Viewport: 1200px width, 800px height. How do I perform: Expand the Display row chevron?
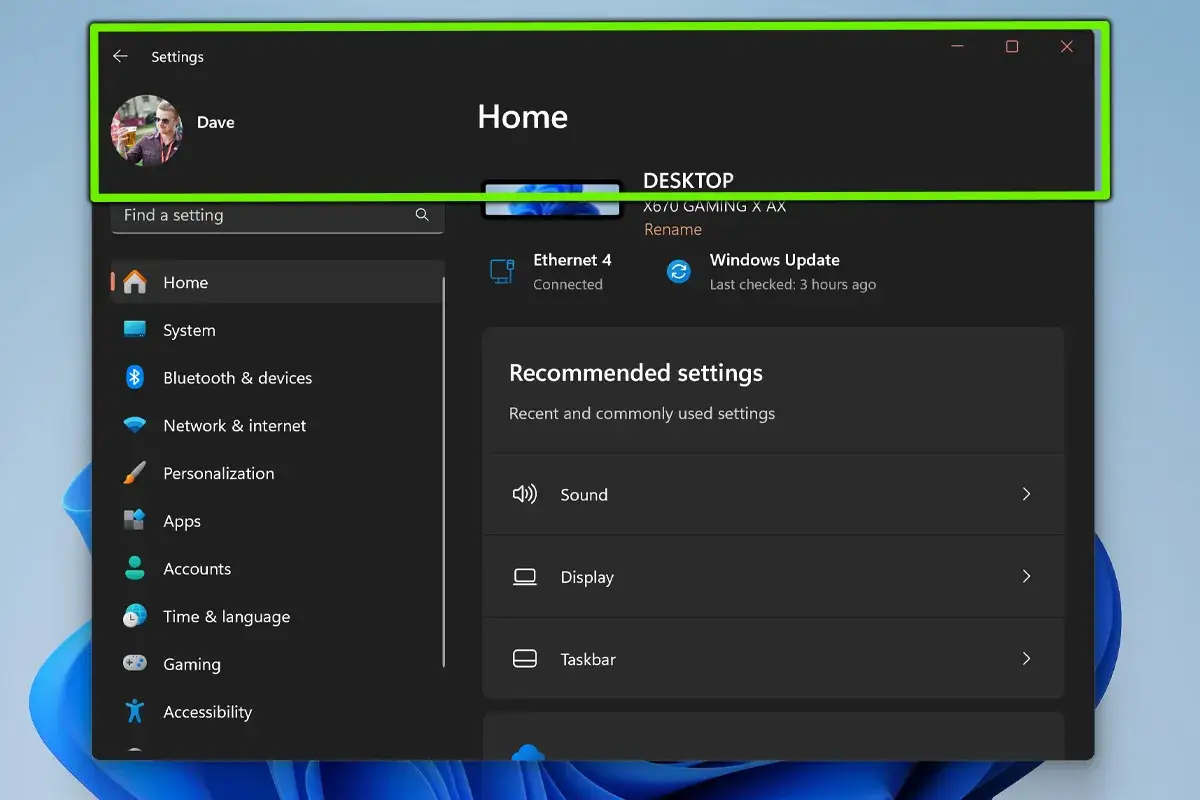(x=1026, y=576)
